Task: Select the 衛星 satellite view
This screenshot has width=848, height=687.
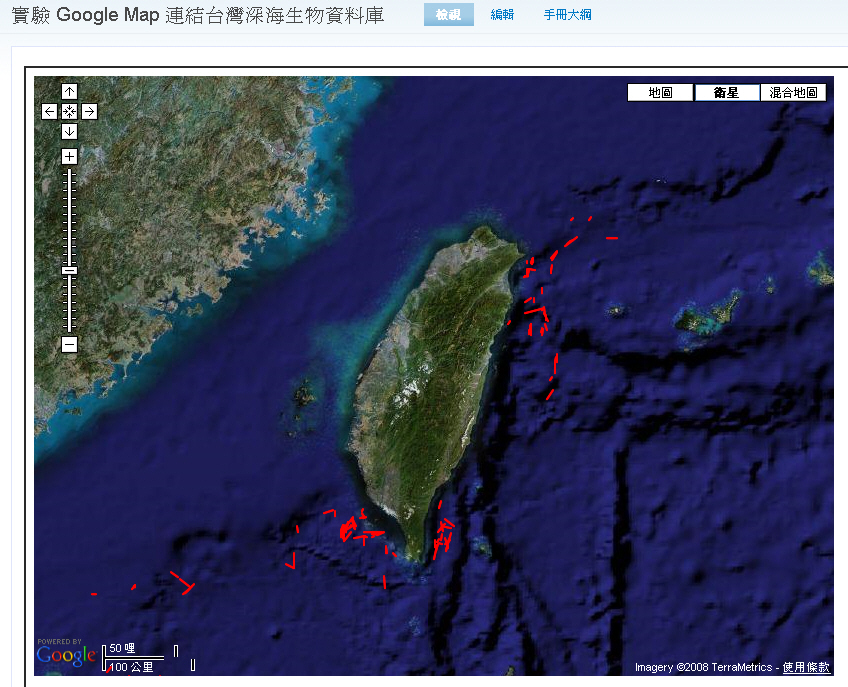Action: tap(726, 93)
